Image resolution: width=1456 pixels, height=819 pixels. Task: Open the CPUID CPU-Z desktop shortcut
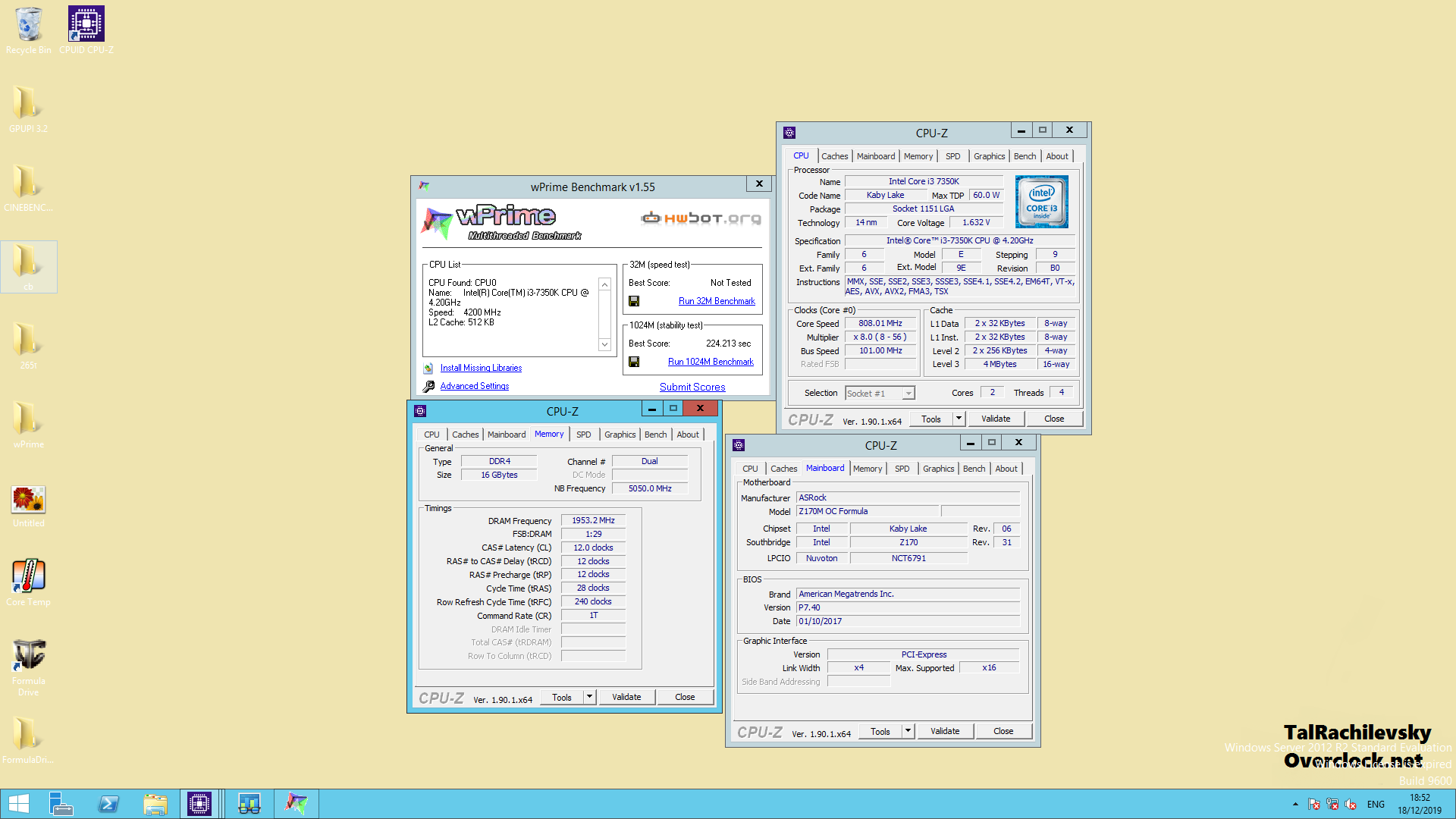[x=86, y=30]
